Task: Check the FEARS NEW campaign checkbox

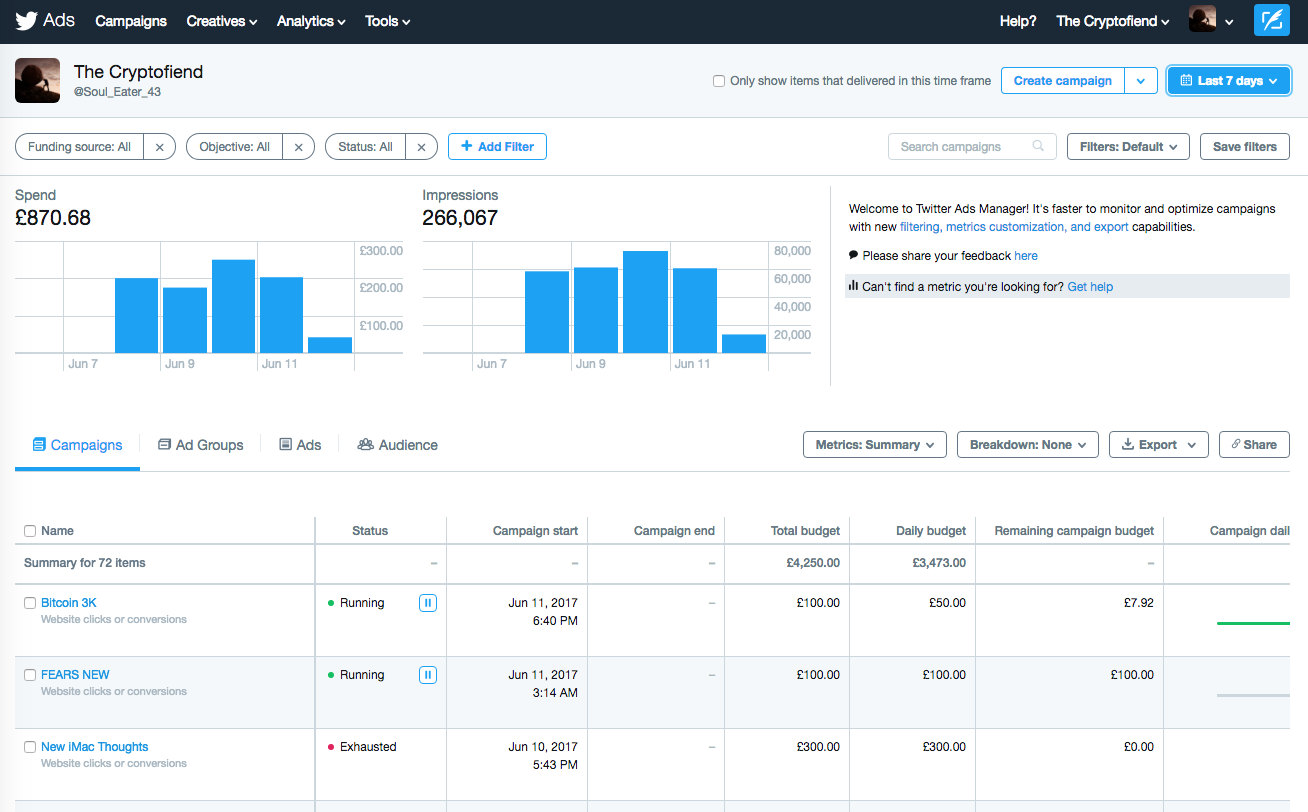Action: 30,675
